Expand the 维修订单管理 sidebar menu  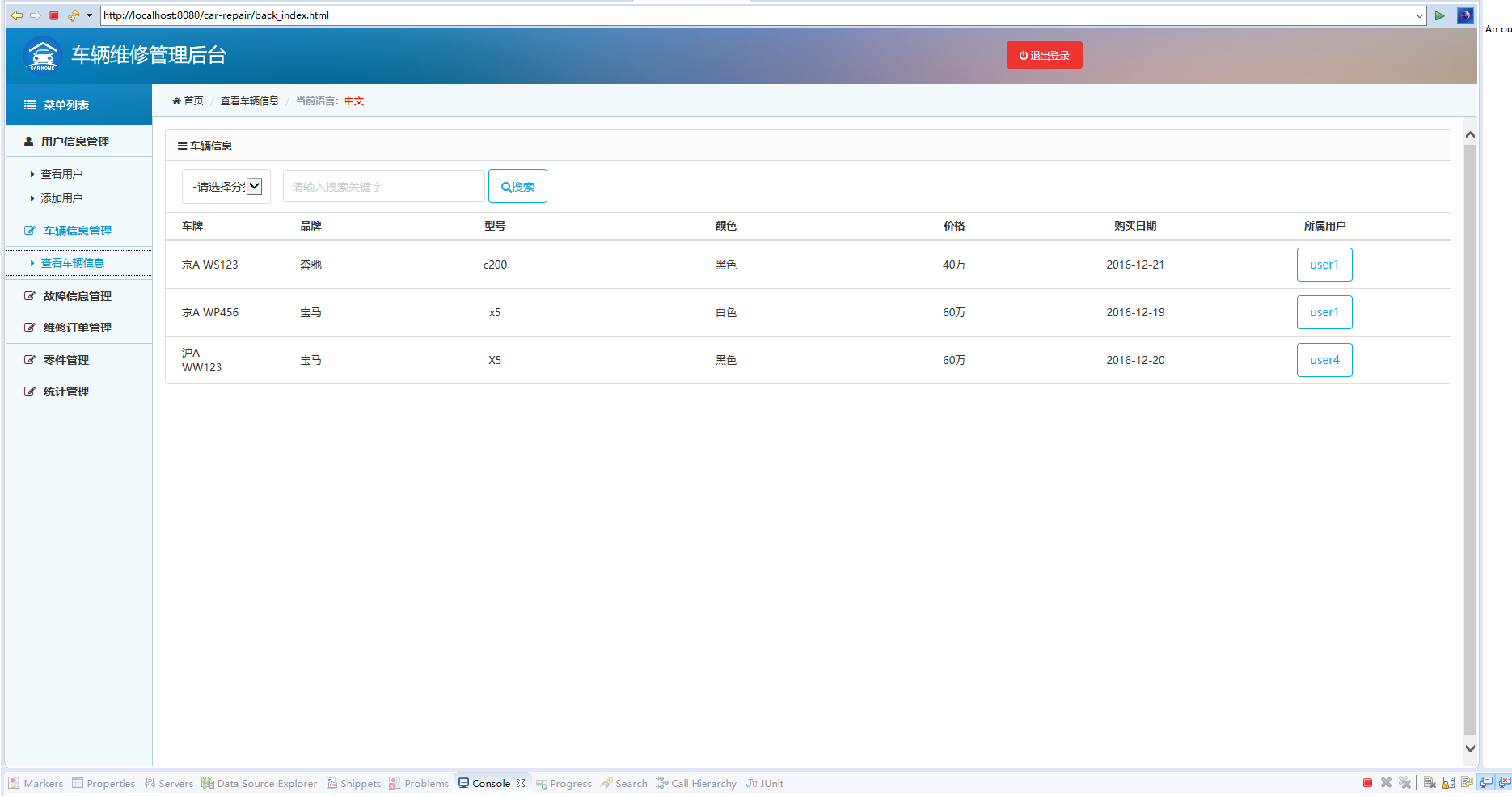pyautogui.click(x=78, y=328)
